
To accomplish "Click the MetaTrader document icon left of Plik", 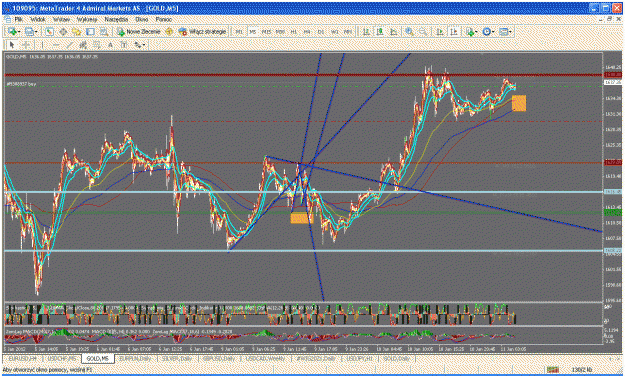I will coord(7,19).
